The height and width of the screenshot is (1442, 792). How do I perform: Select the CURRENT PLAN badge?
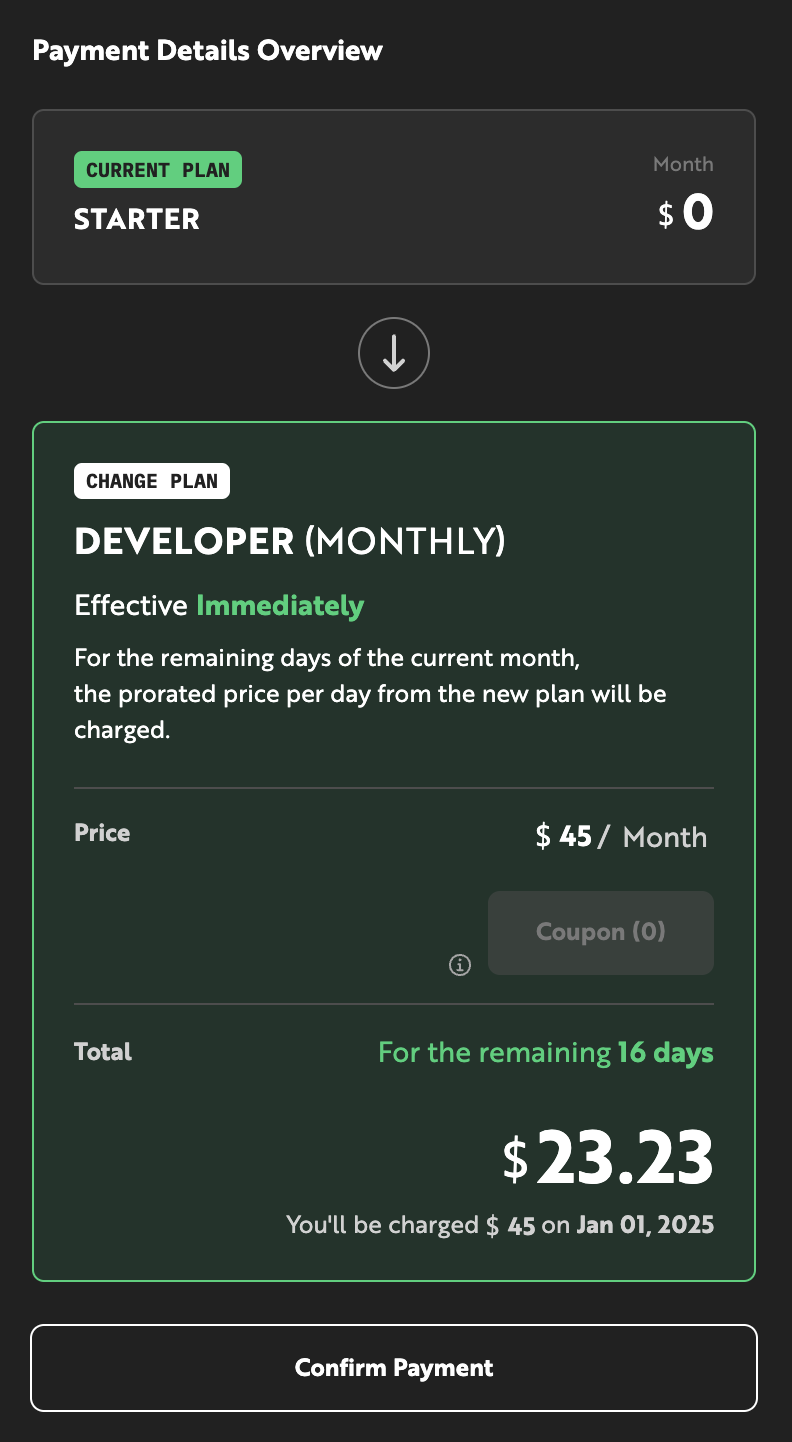click(x=157, y=169)
